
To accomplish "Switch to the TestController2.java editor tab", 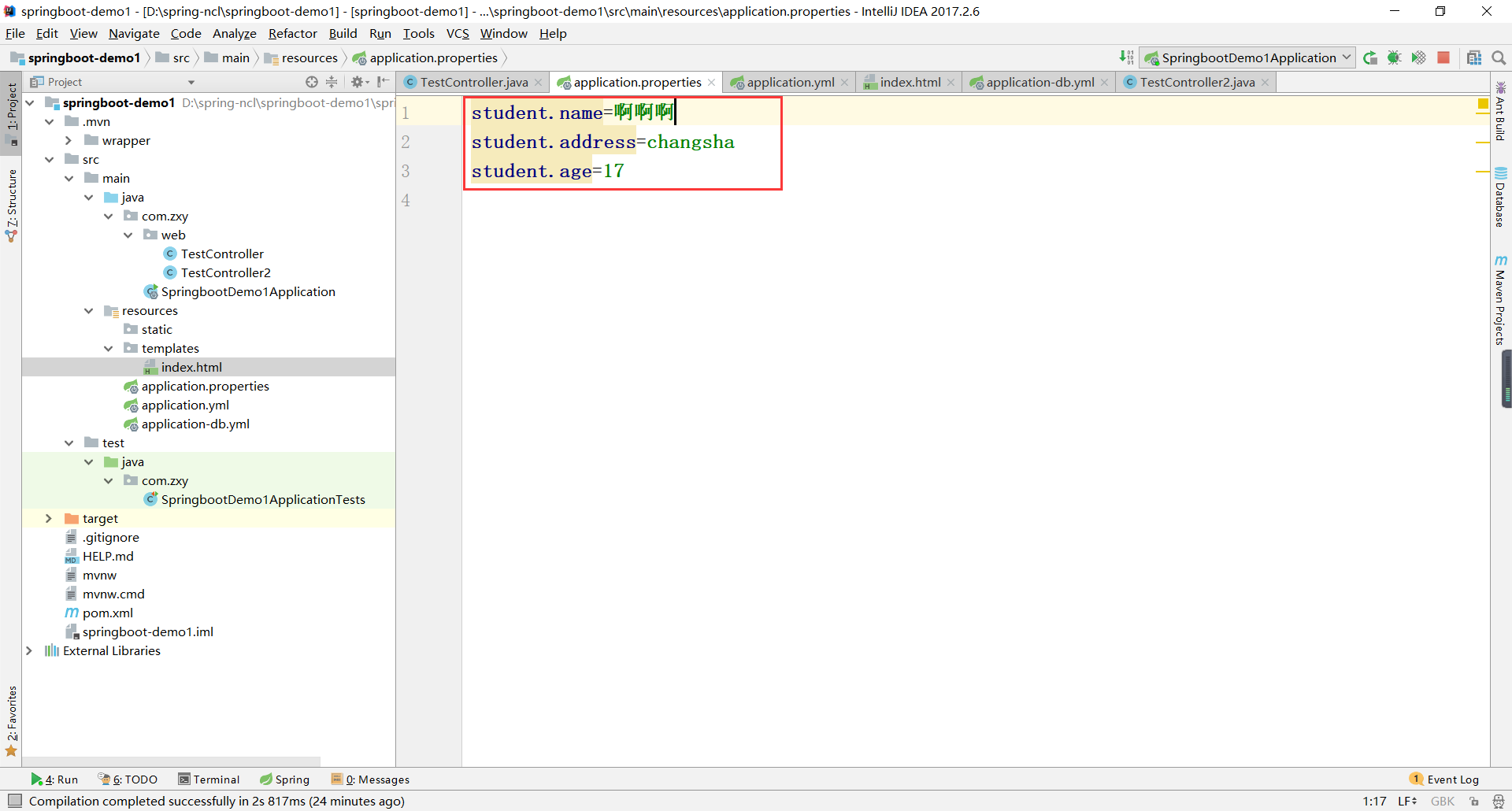I will (x=1197, y=82).
